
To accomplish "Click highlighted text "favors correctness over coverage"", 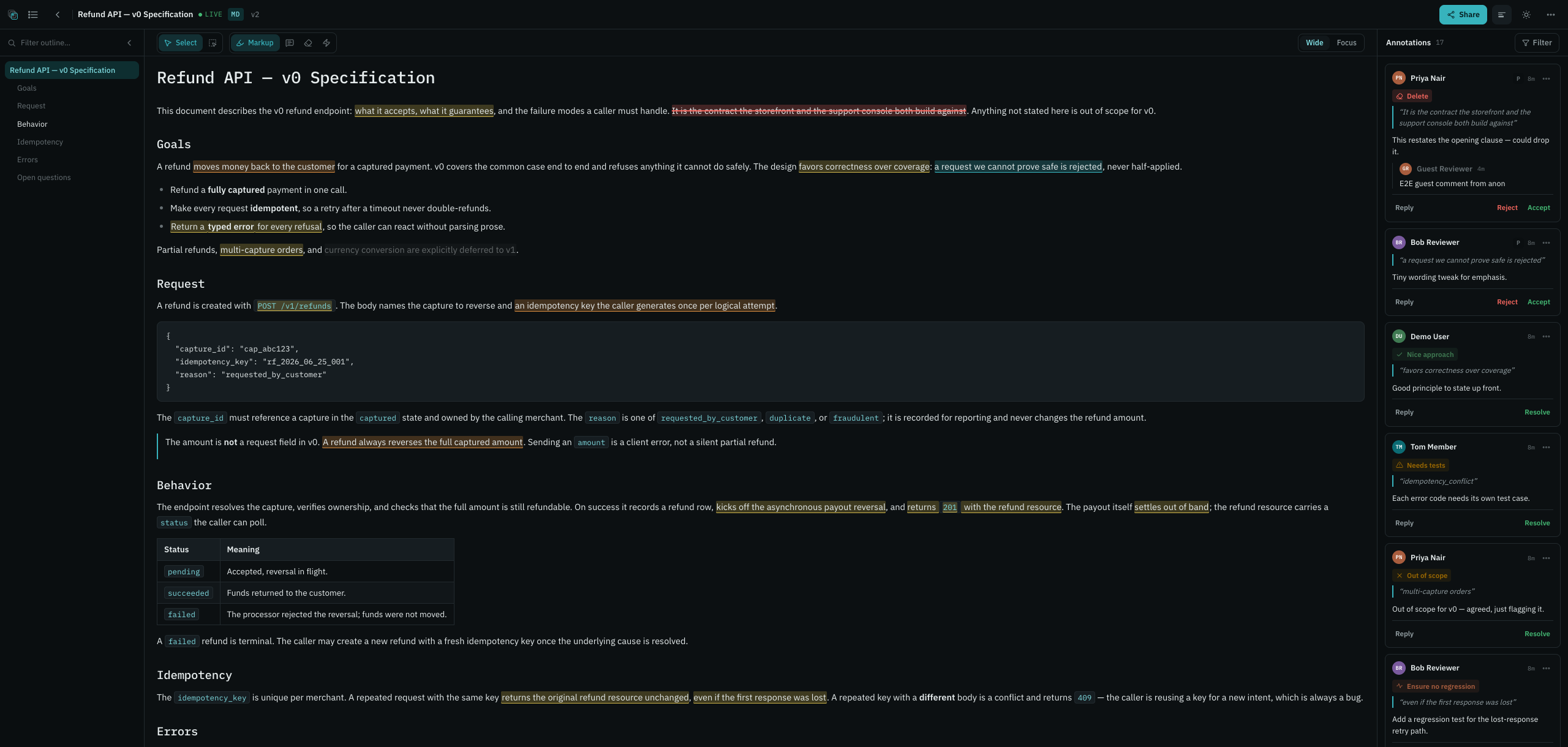I will pyautogui.click(x=864, y=167).
